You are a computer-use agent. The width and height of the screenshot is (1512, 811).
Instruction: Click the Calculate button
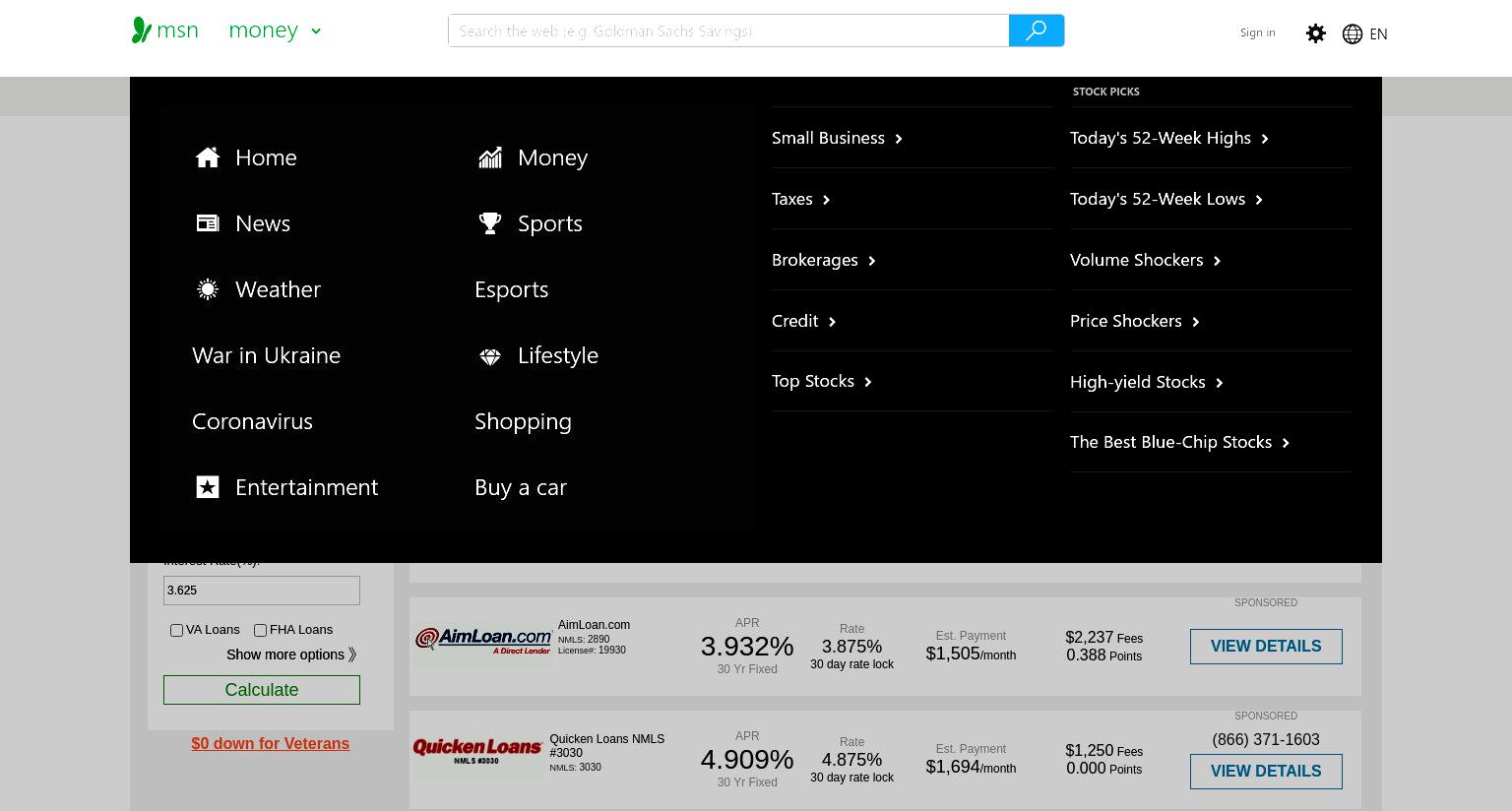(x=262, y=690)
